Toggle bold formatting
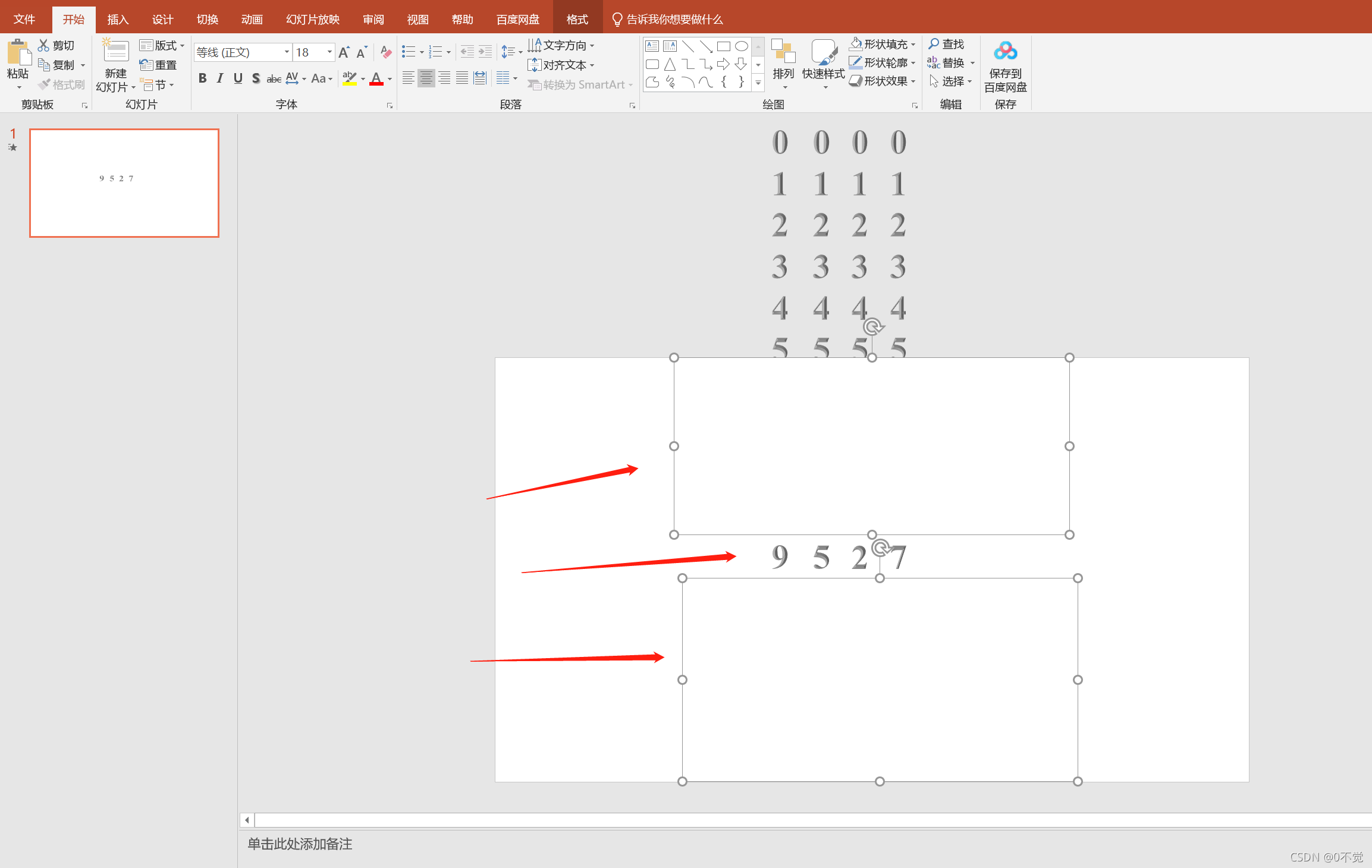This screenshot has height=868, width=1372. point(203,78)
